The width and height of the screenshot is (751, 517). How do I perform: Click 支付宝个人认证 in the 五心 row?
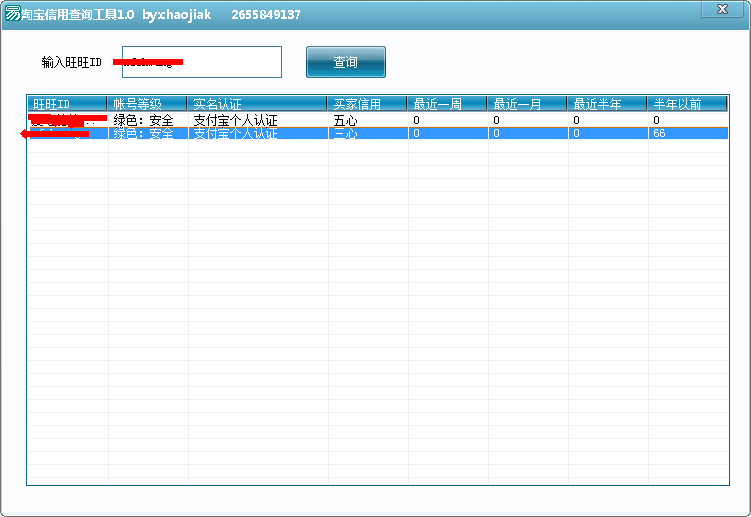point(235,120)
